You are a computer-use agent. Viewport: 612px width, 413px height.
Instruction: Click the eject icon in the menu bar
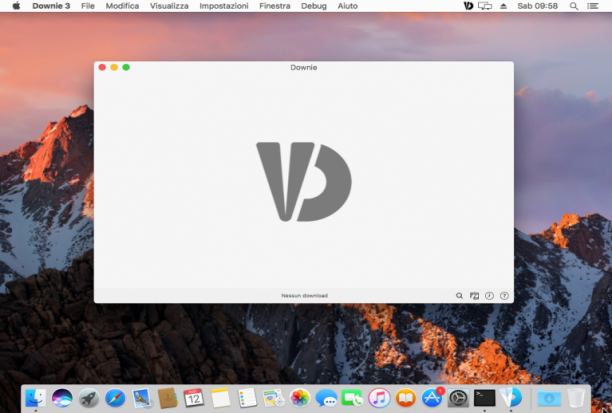[x=503, y=6]
